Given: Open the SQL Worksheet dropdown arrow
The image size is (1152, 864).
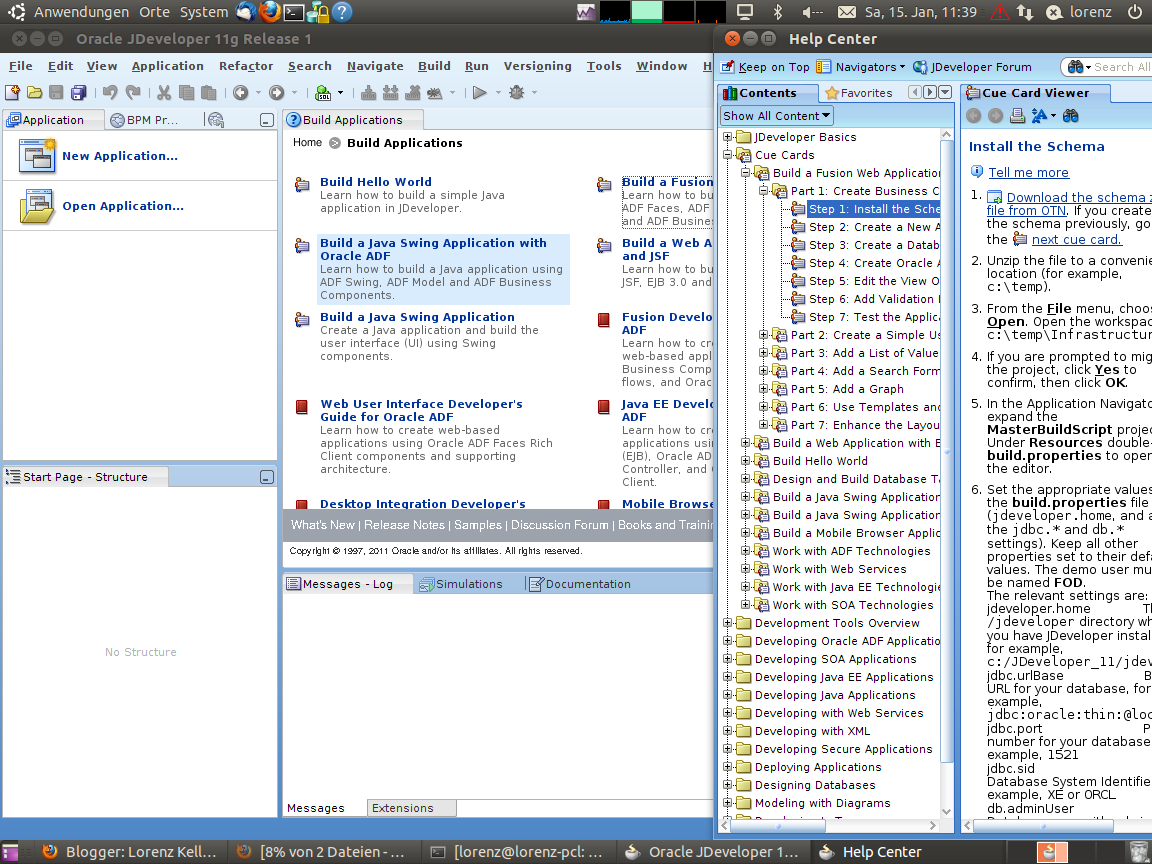Looking at the screenshot, I should (x=340, y=93).
